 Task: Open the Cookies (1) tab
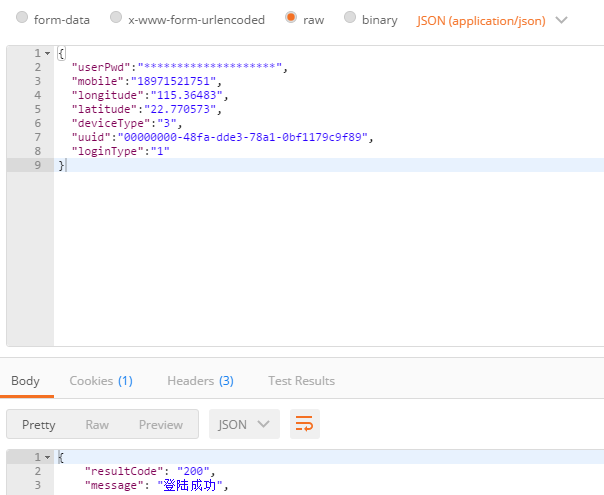point(101,381)
